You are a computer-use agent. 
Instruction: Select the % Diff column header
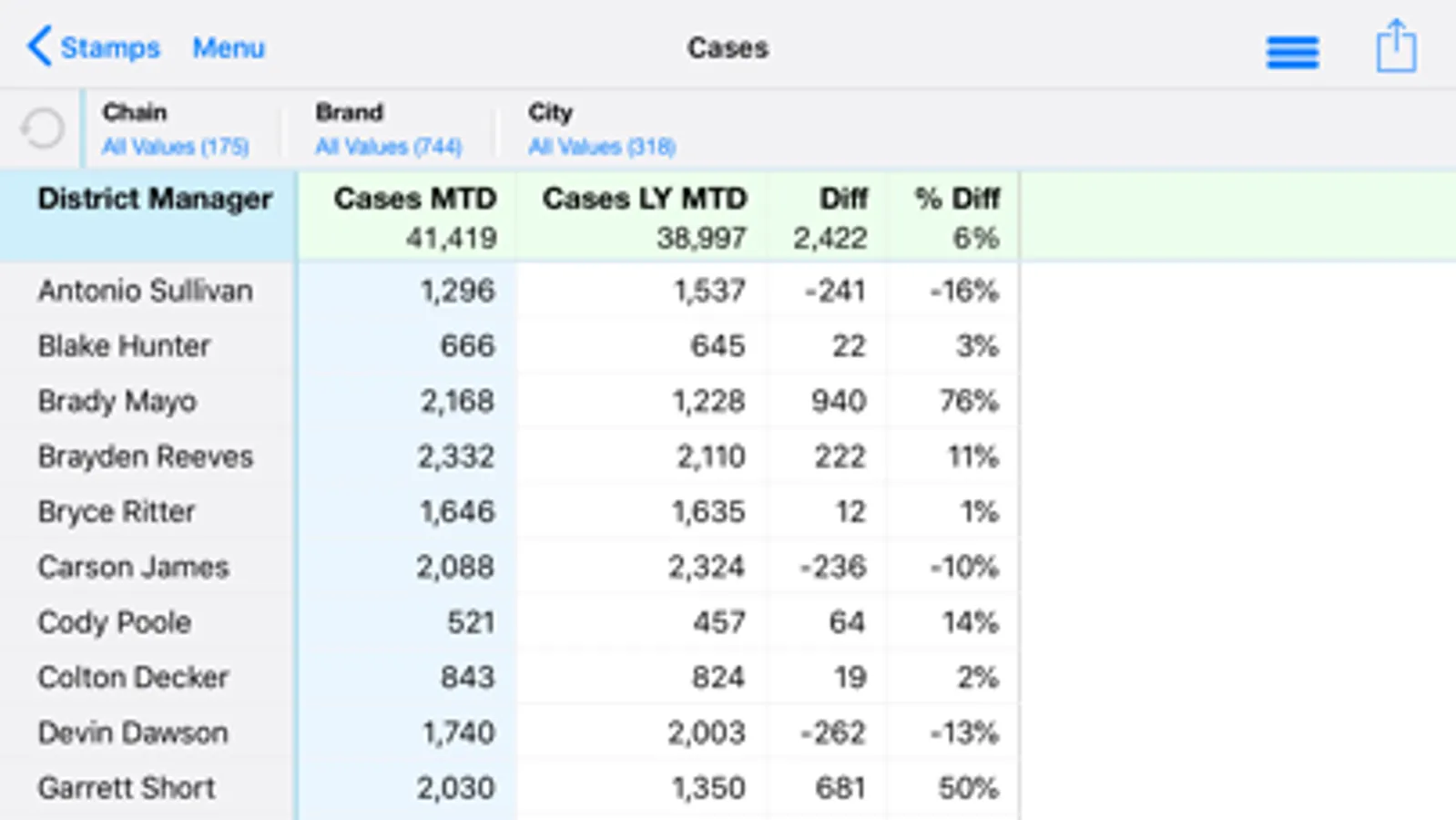tap(957, 199)
